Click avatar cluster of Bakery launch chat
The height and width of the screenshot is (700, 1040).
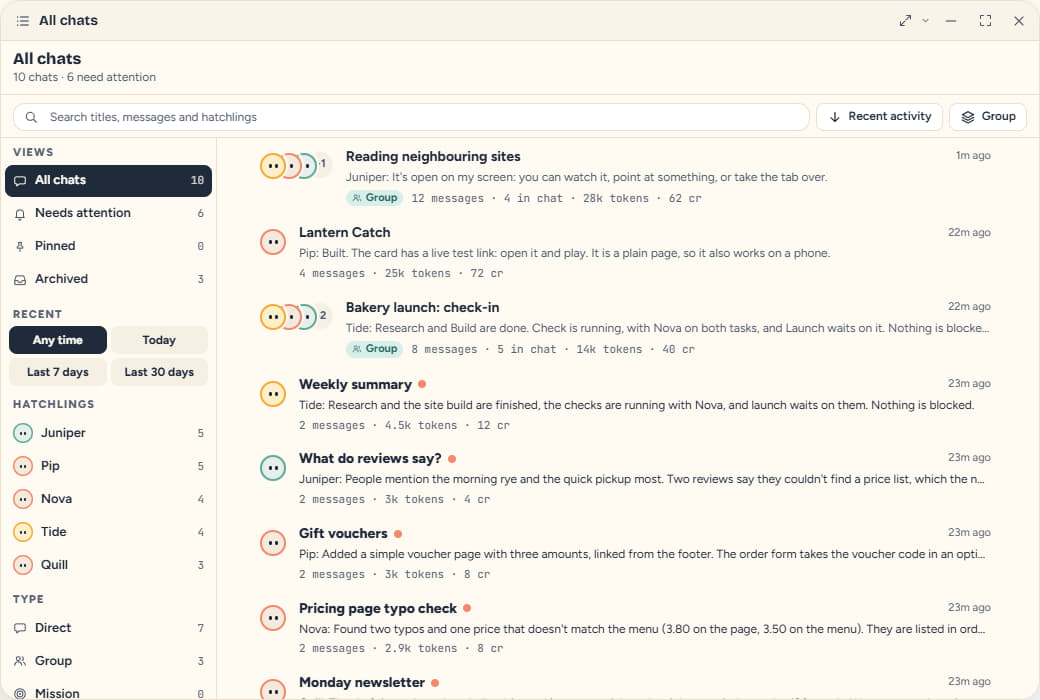295,317
